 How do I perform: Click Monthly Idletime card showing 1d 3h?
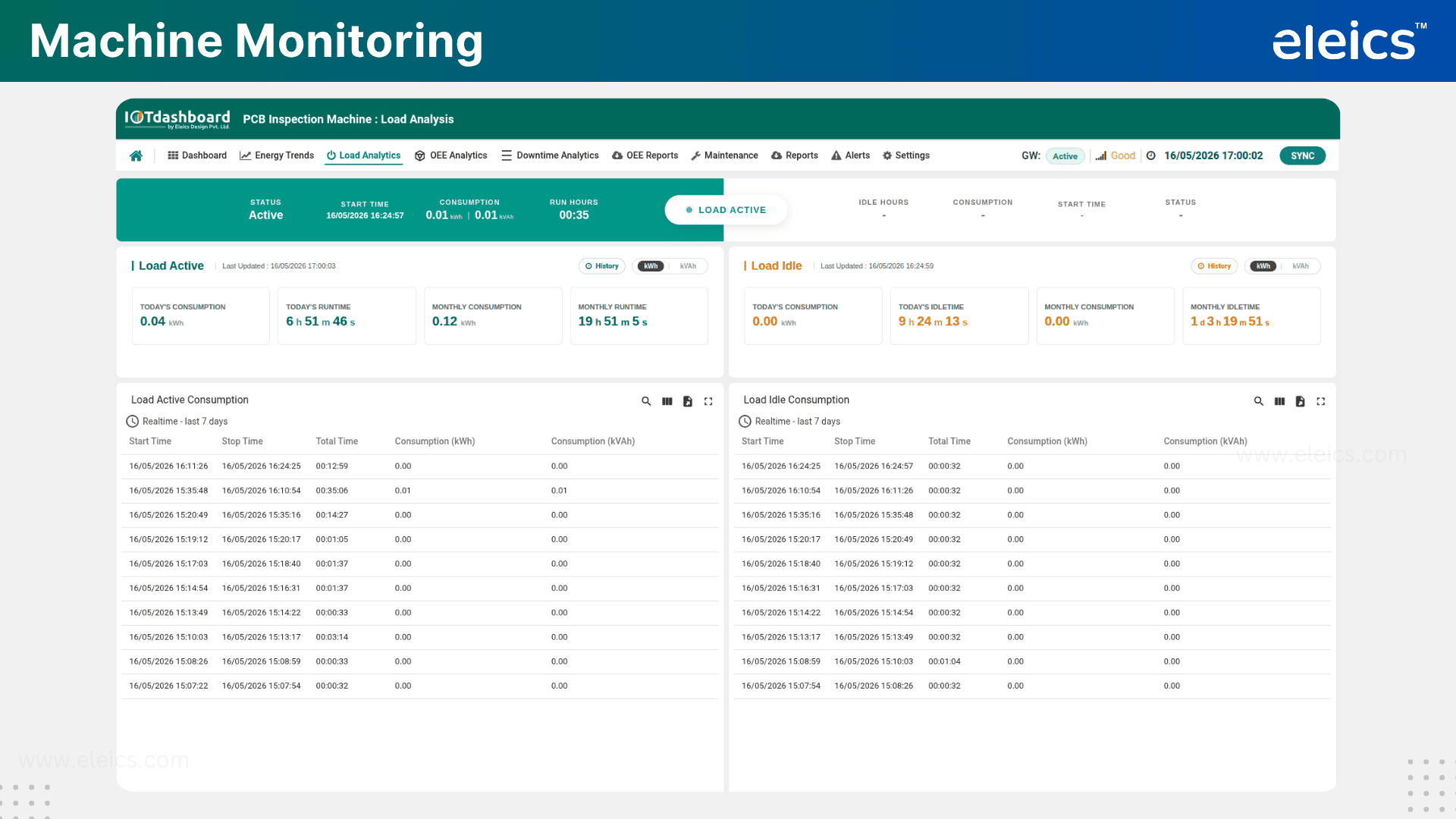[1251, 315]
